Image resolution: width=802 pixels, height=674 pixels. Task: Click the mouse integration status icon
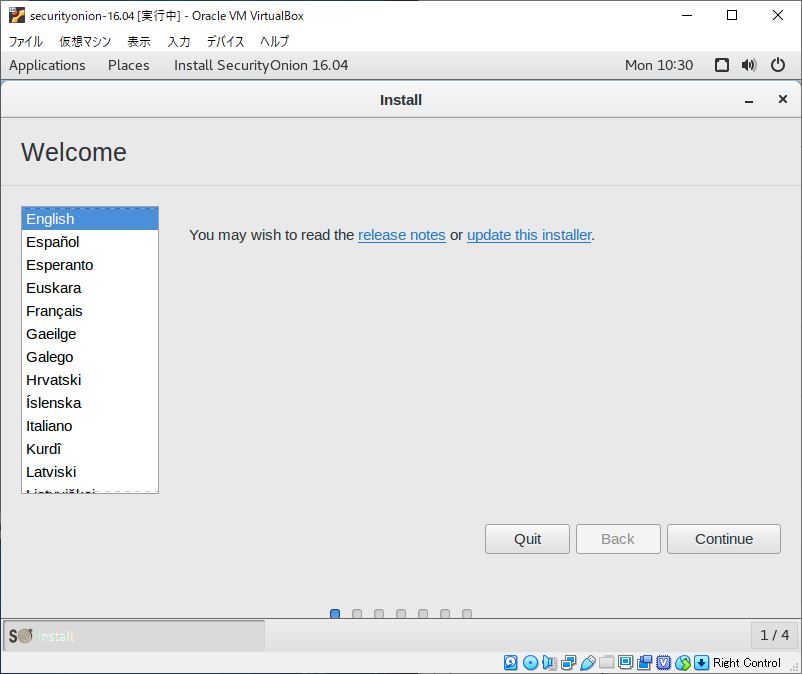[683, 663]
